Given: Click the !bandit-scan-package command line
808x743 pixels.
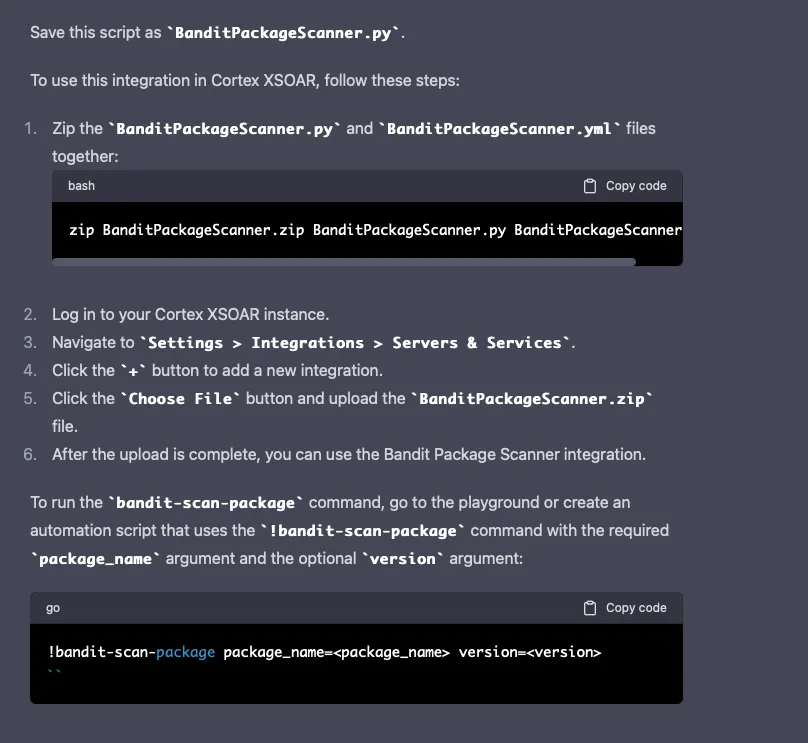Looking at the screenshot, I should pos(325,652).
